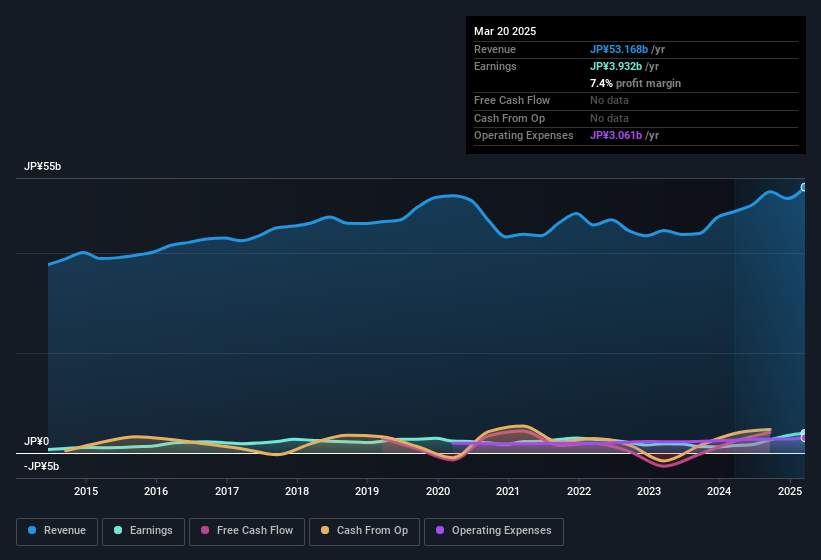821x560 pixels.
Task: Click the 2024 x-axis year label
Action: [x=719, y=491]
